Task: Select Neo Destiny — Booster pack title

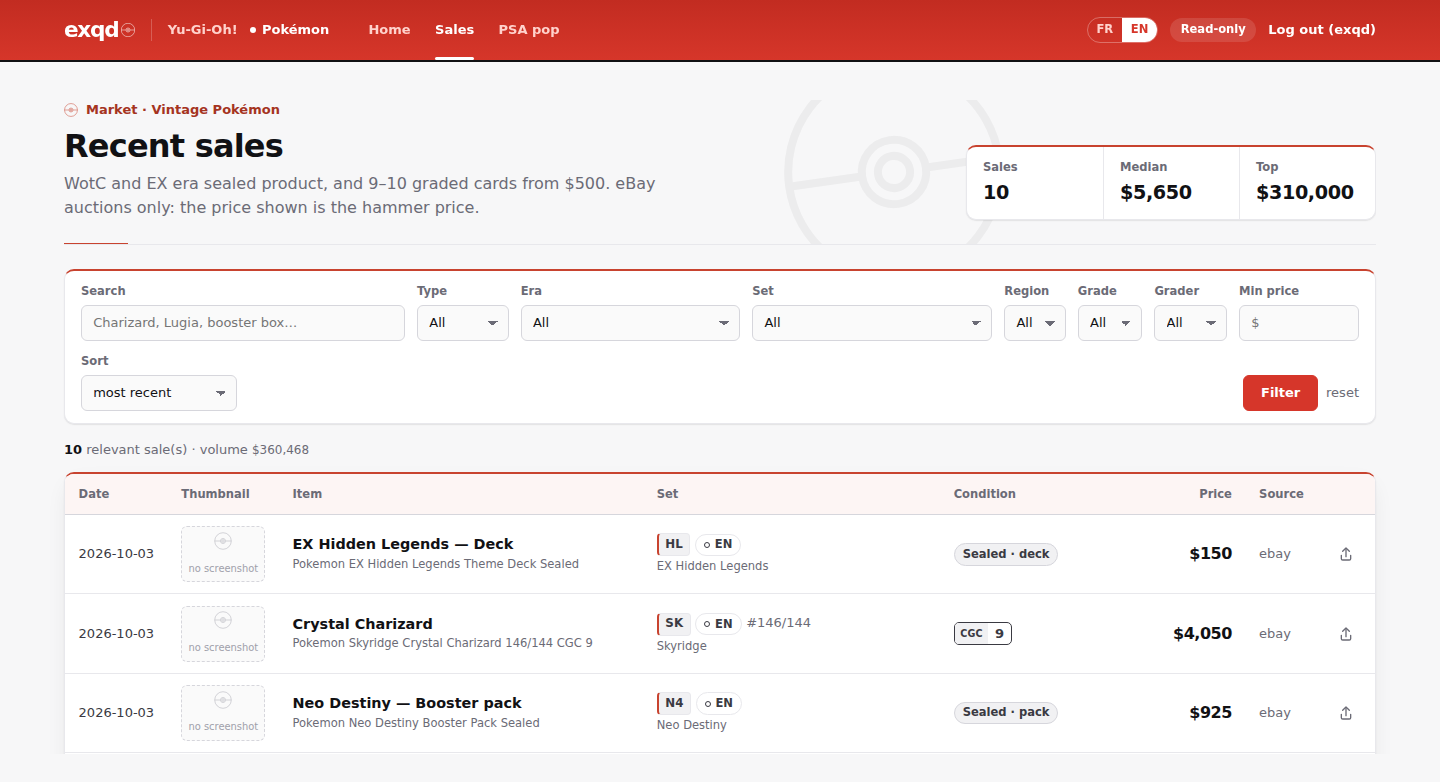Action: 407,703
